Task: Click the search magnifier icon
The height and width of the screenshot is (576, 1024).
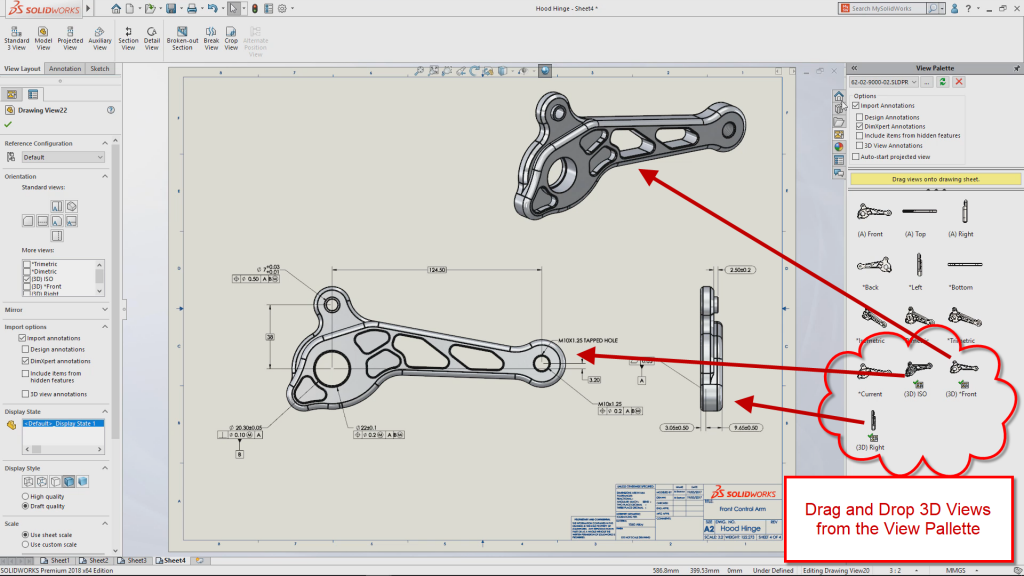Action: point(933,8)
